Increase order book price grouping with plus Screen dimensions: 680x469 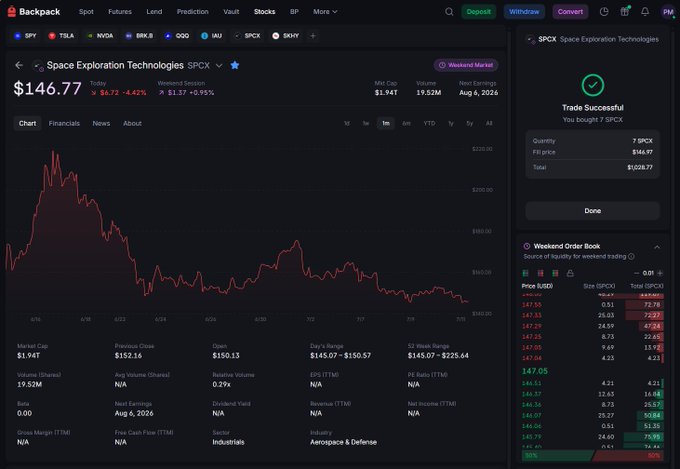(660, 273)
